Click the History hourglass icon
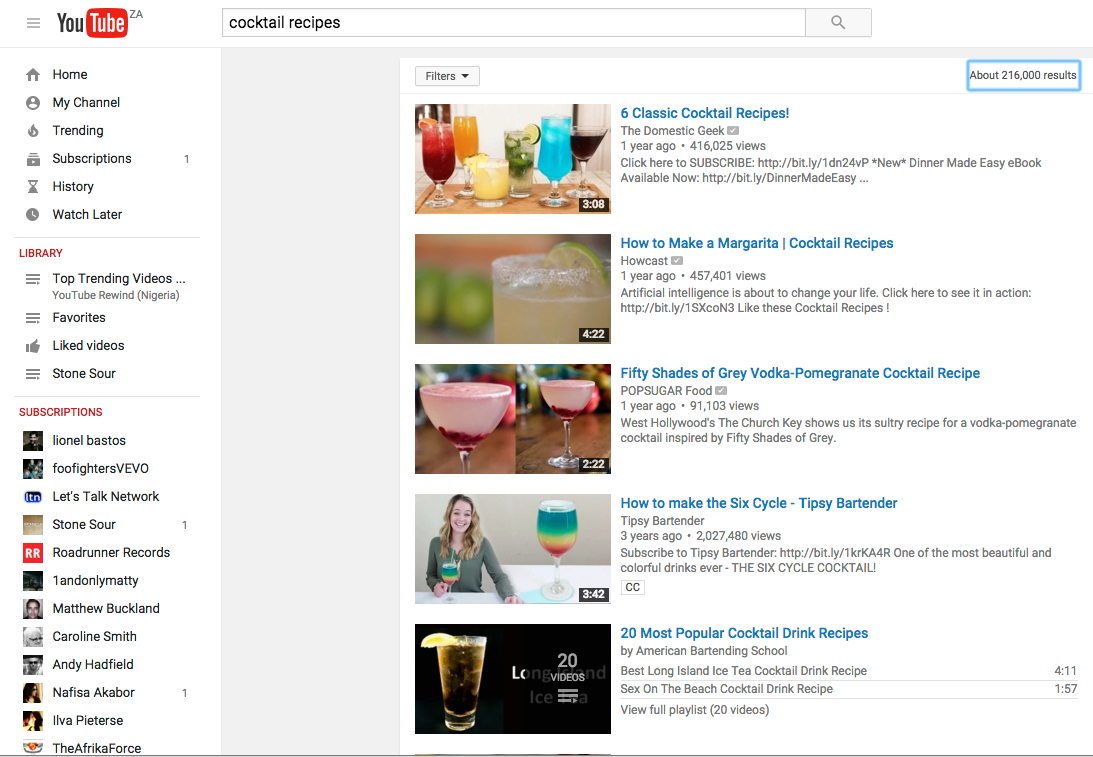 33,187
